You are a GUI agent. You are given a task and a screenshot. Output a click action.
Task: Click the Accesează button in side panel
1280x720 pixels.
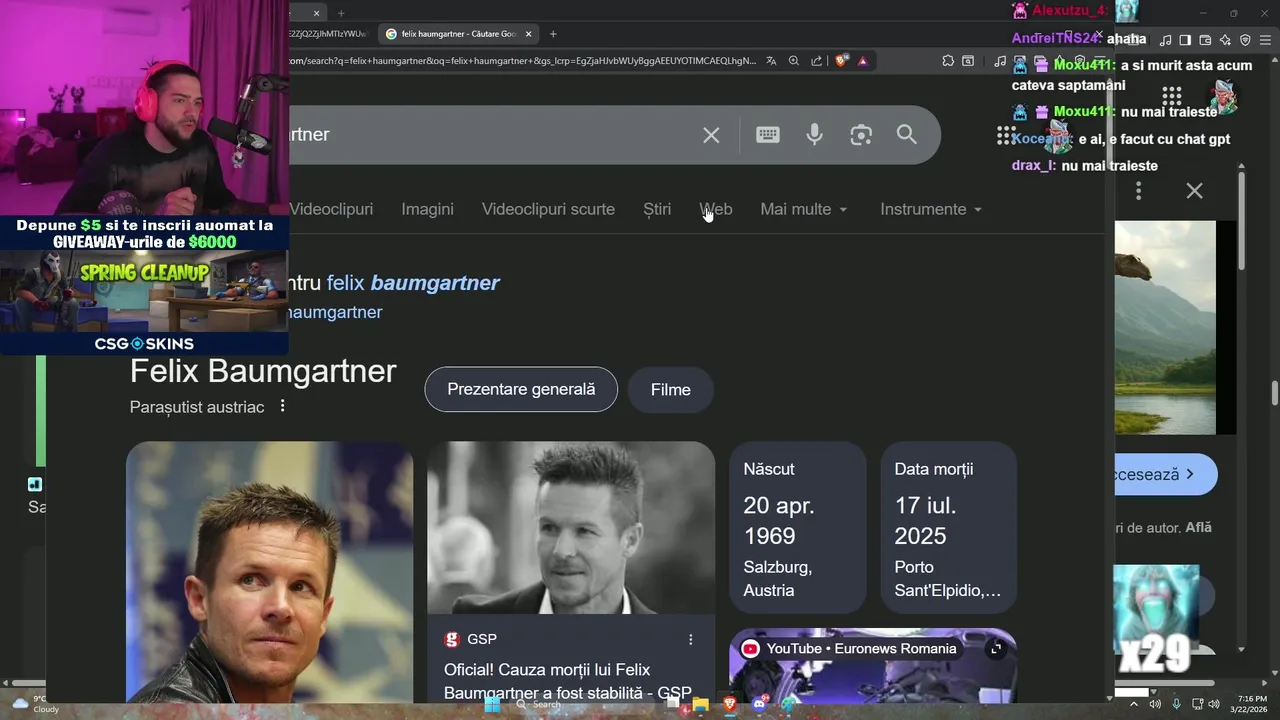click(1165, 475)
